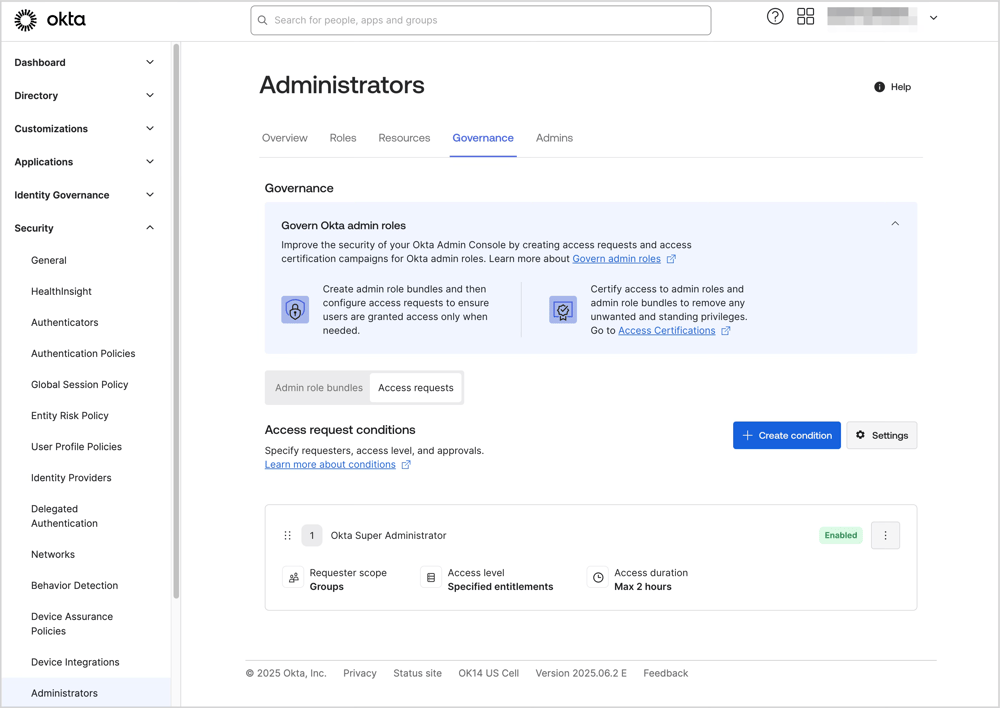Expand the Directory menu
Image resolution: width=1000 pixels, height=708 pixels.
pos(150,96)
